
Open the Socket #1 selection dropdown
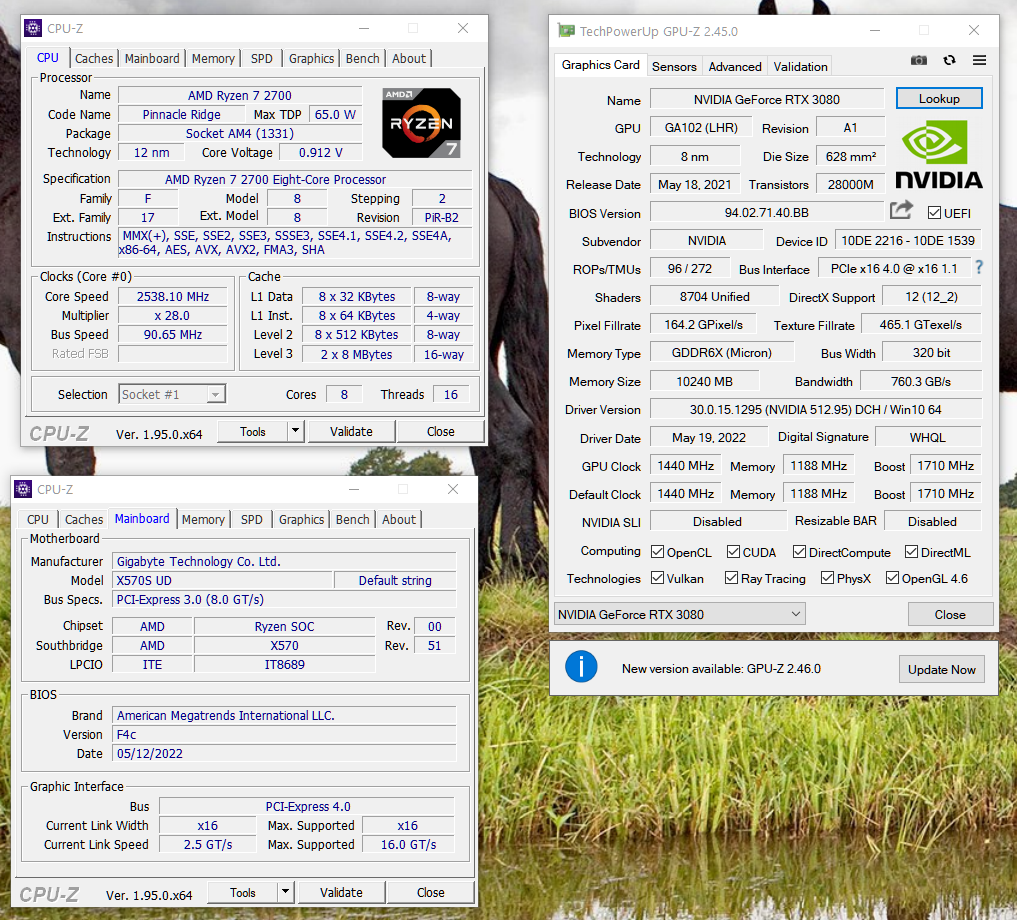pos(215,394)
